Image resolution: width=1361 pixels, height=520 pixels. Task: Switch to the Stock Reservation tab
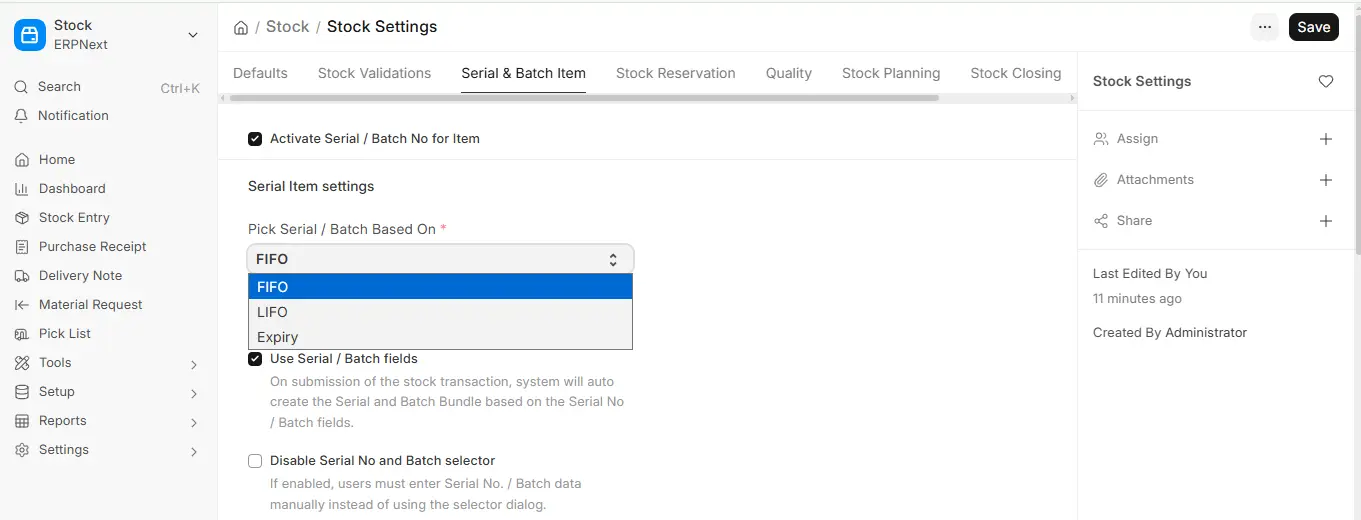676,73
